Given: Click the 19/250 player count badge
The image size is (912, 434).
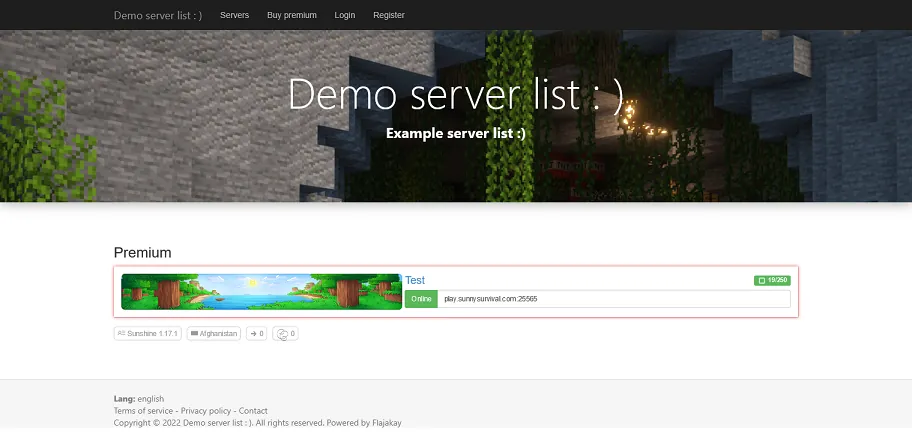Looking at the screenshot, I should click(772, 280).
